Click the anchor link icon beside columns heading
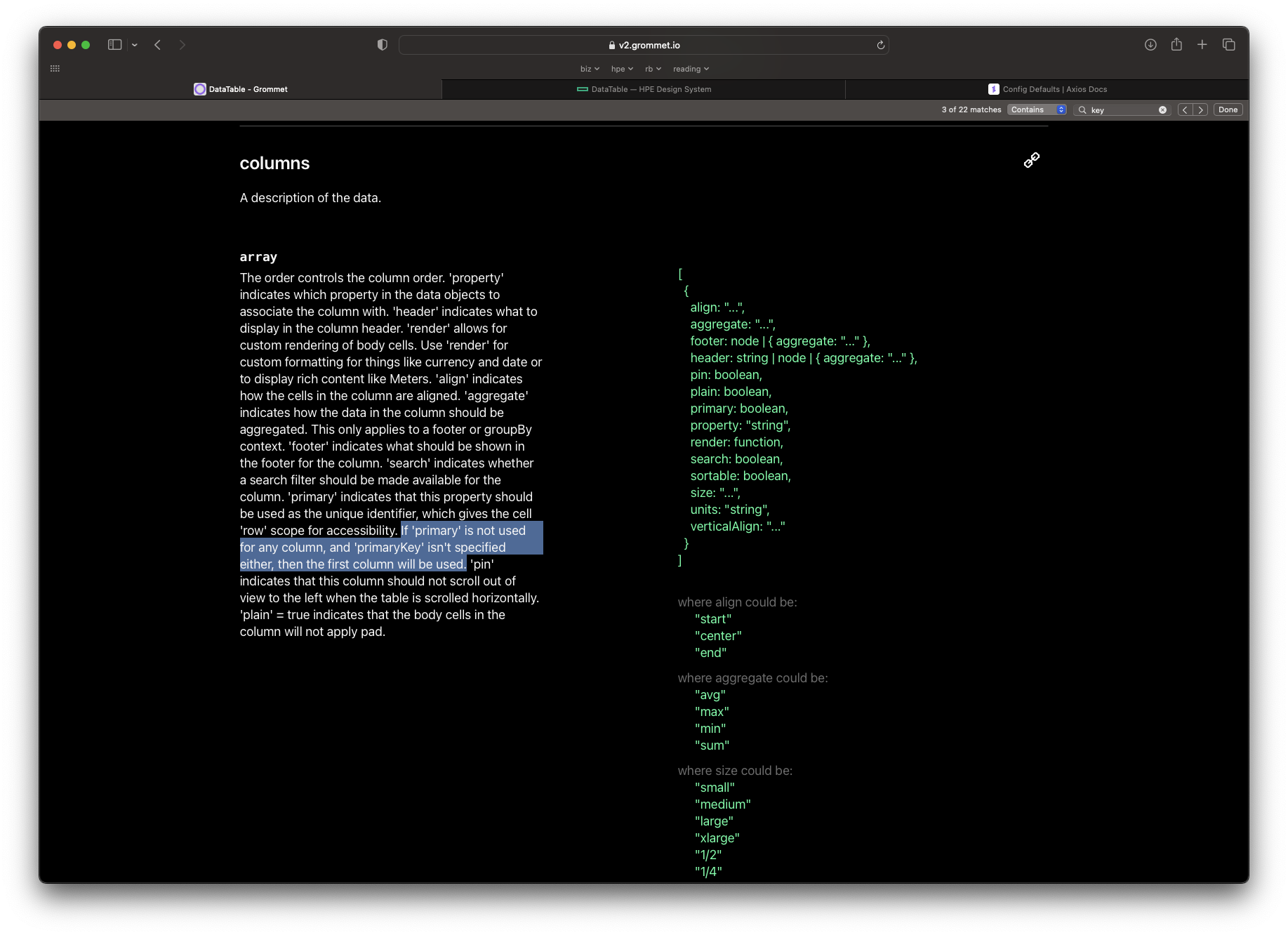Screen dimensions: 1288x935 pos(1031,159)
